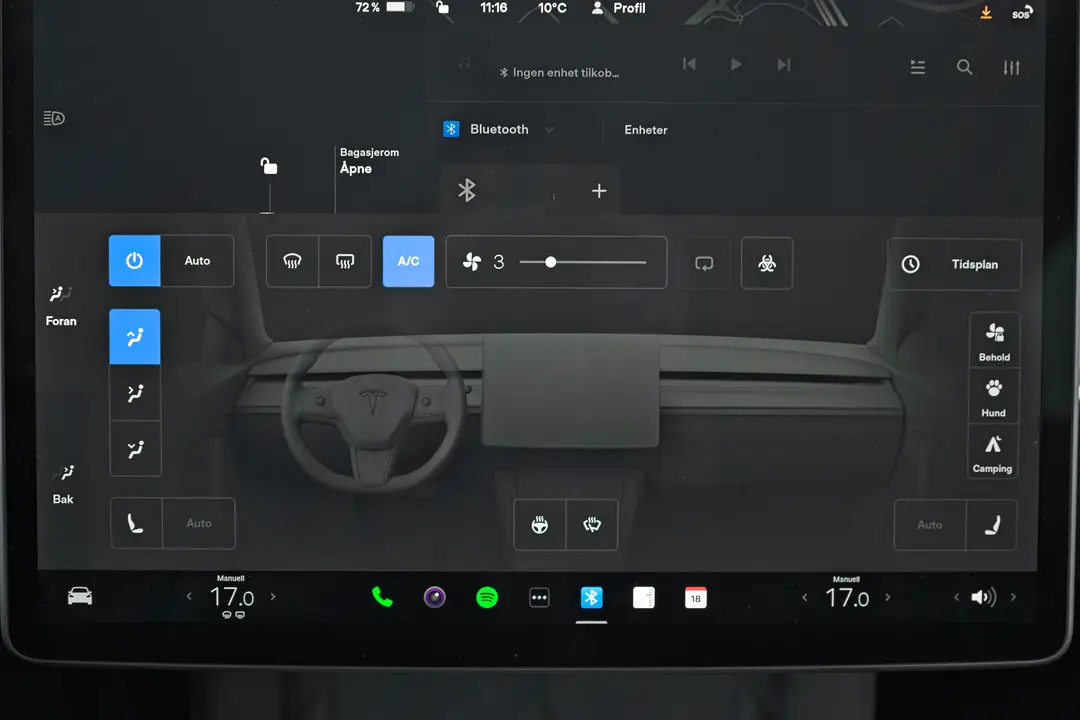Screen dimensions: 1080x720
Task: Add a new Bluetooth device with plus sign
Action: [598, 190]
